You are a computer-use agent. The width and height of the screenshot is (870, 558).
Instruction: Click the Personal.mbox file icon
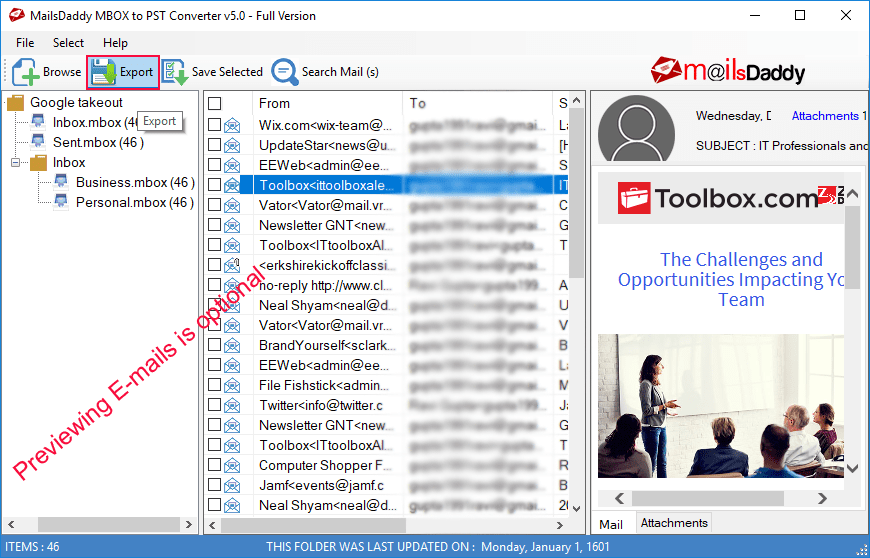pos(60,202)
